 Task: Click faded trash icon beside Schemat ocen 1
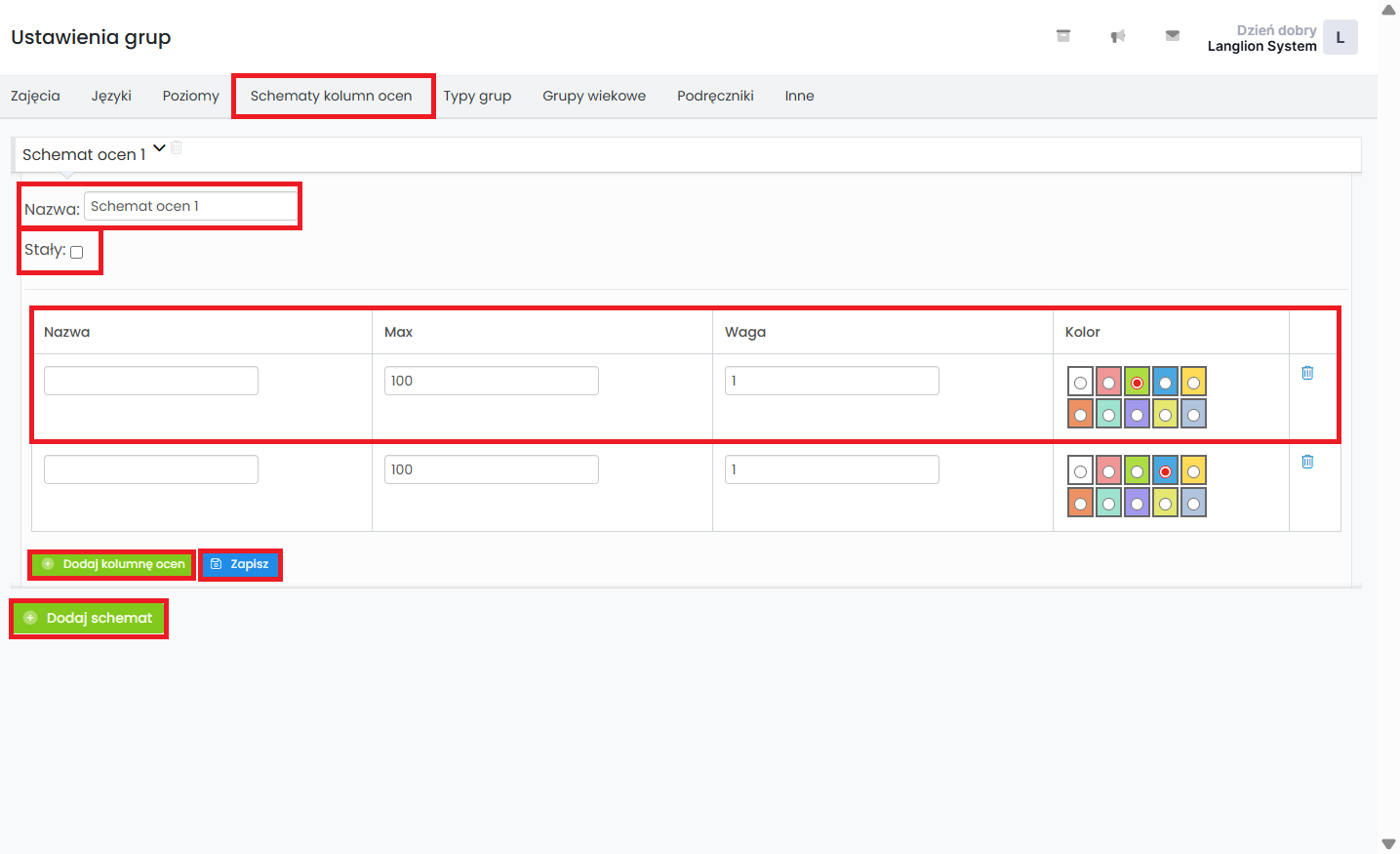pos(177,147)
